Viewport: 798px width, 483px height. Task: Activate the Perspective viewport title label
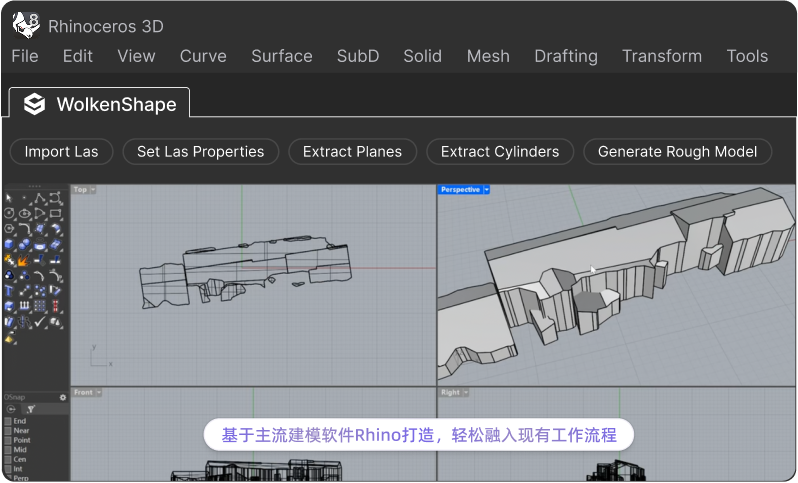point(460,189)
